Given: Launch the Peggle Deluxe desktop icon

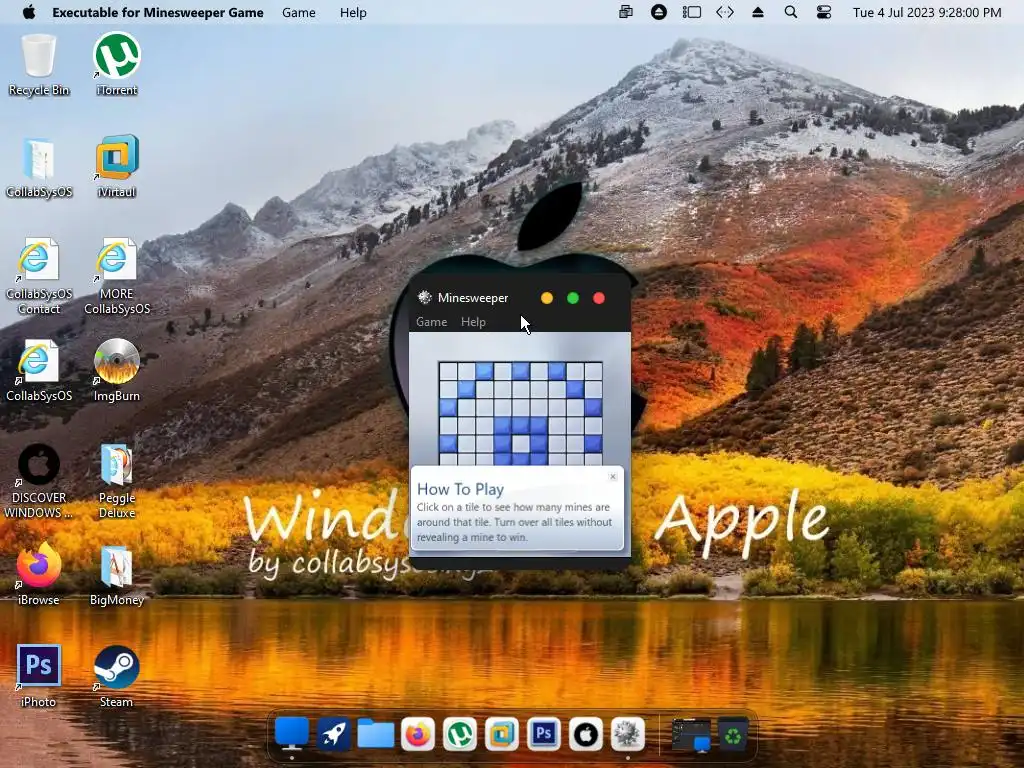Looking at the screenshot, I should 116,481.
